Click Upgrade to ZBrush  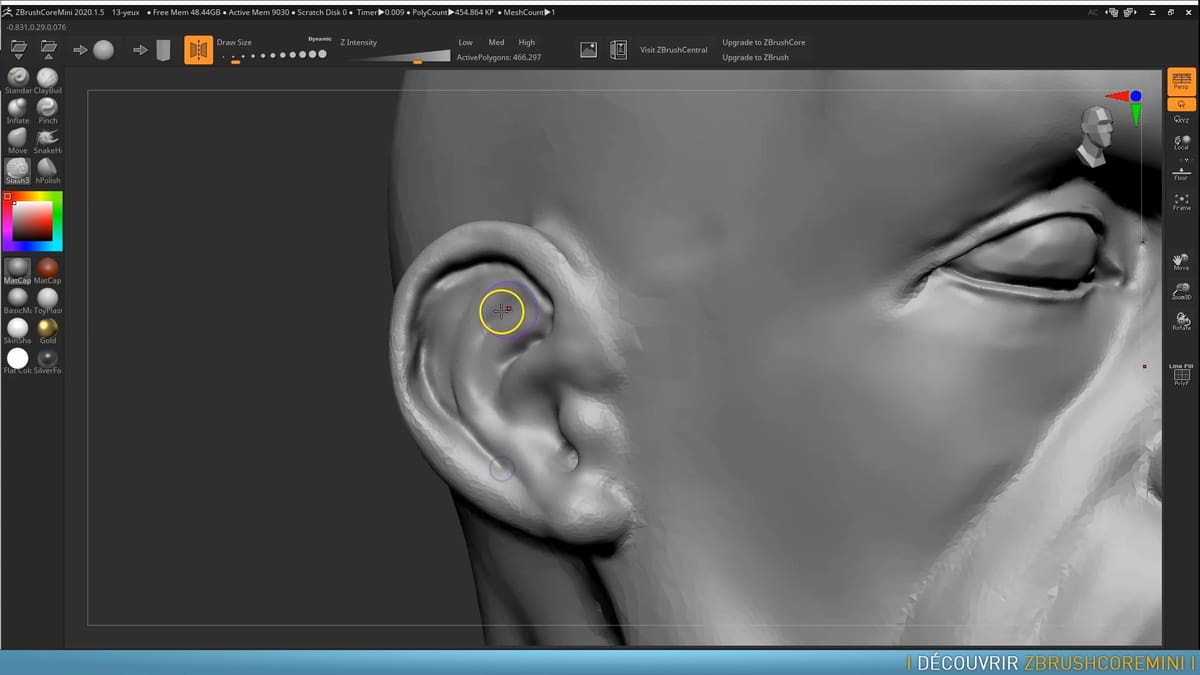point(755,58)
